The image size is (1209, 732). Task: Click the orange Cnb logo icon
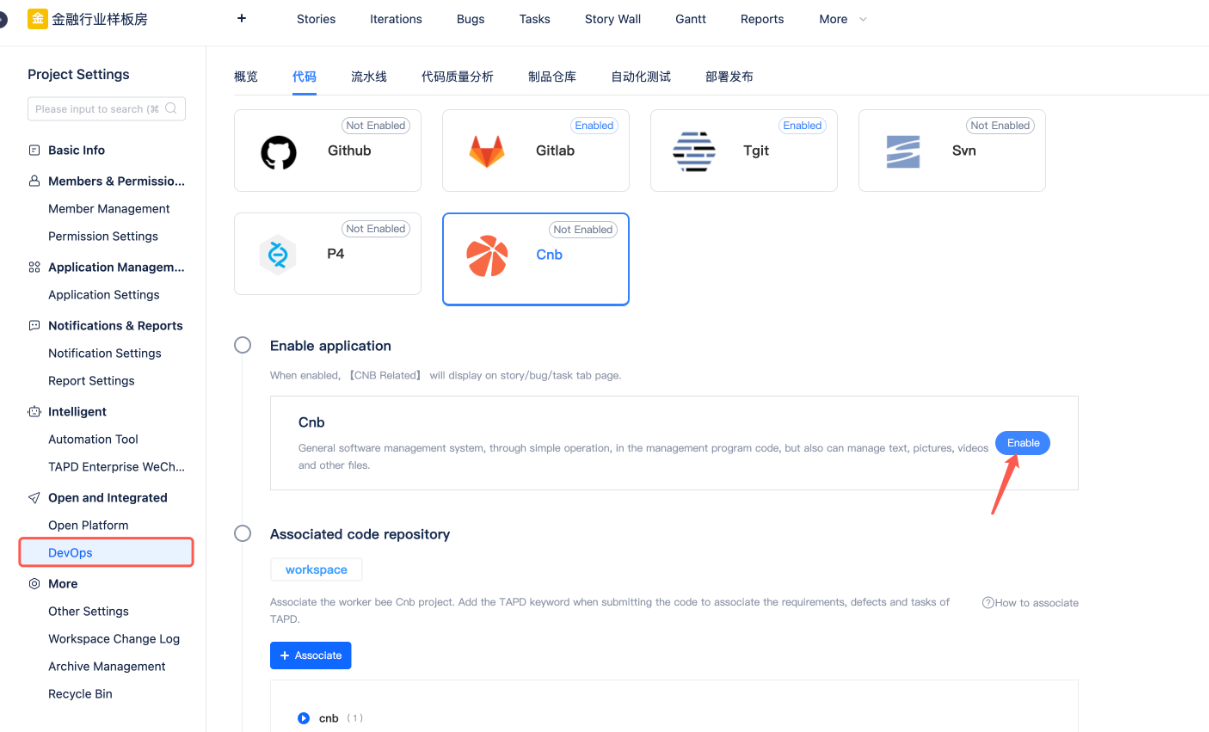[487, 256]
